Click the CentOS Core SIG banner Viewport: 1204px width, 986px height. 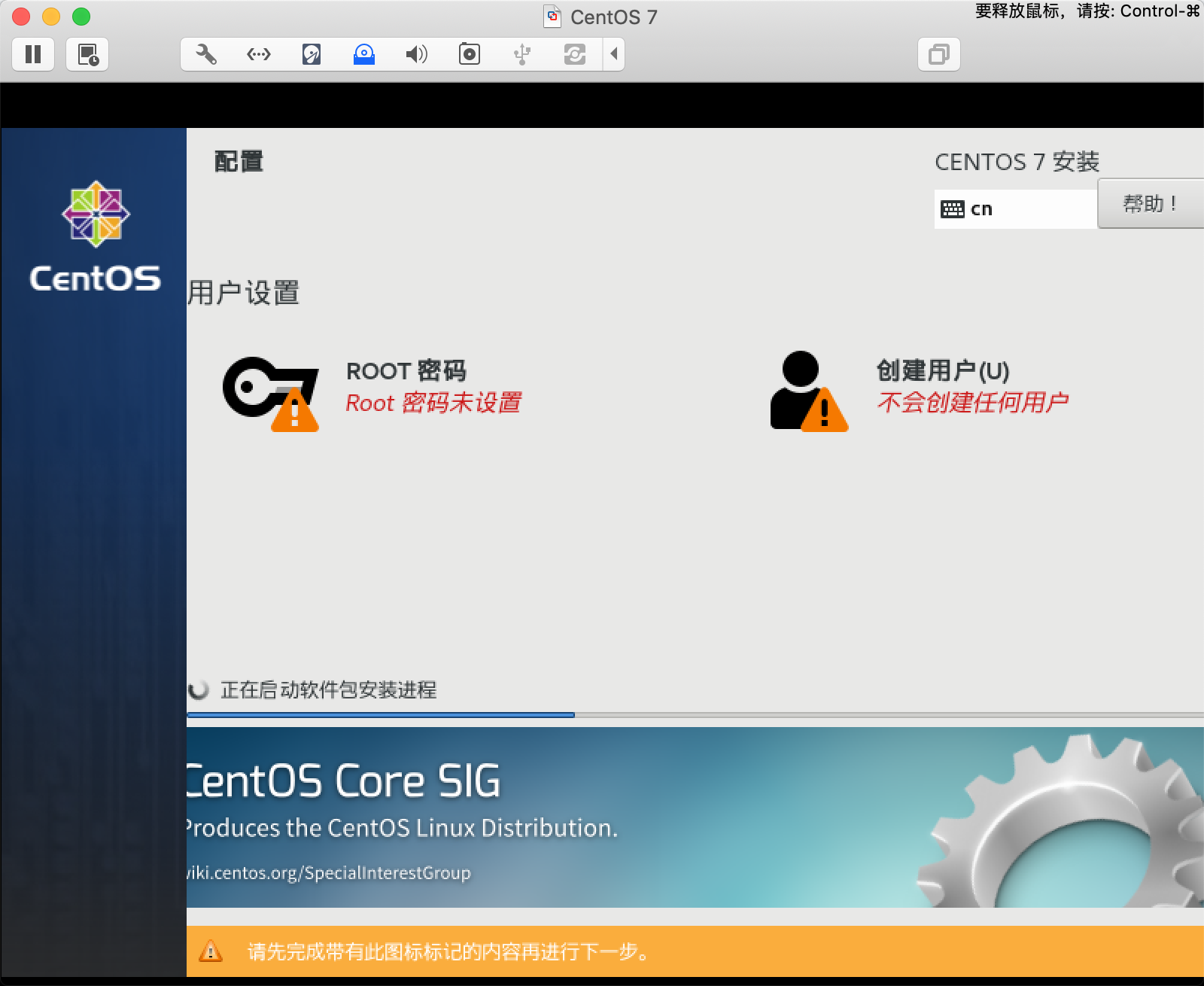click(695, 817)
